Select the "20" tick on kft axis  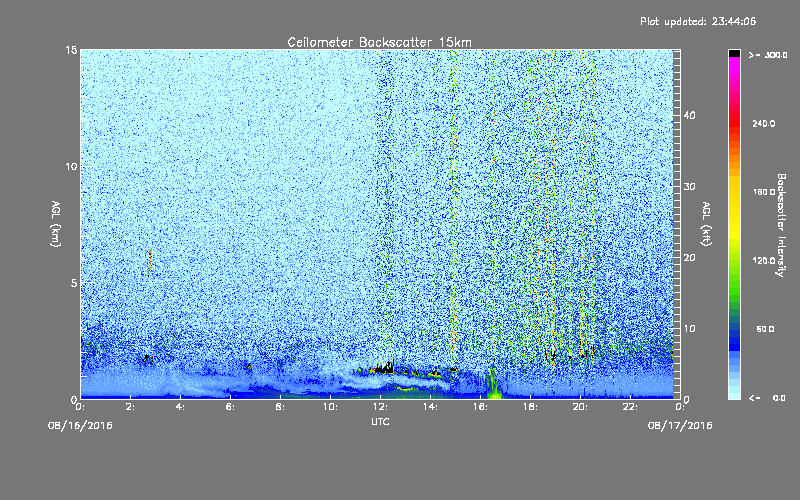click(x=689, y=258)
